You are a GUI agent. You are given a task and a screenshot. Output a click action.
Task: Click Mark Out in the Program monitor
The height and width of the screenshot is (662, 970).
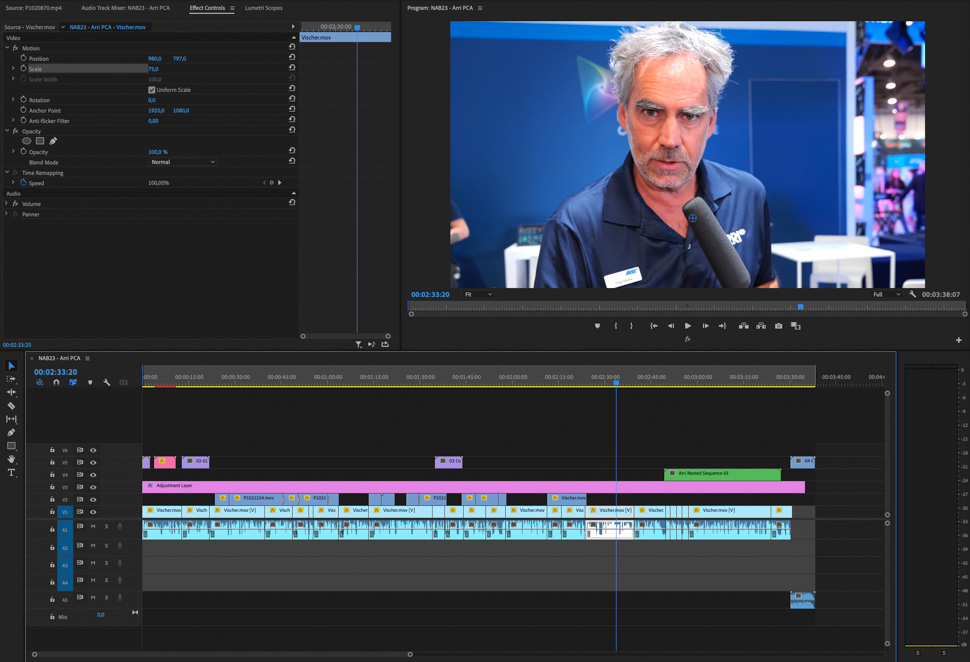coord(631,326)
